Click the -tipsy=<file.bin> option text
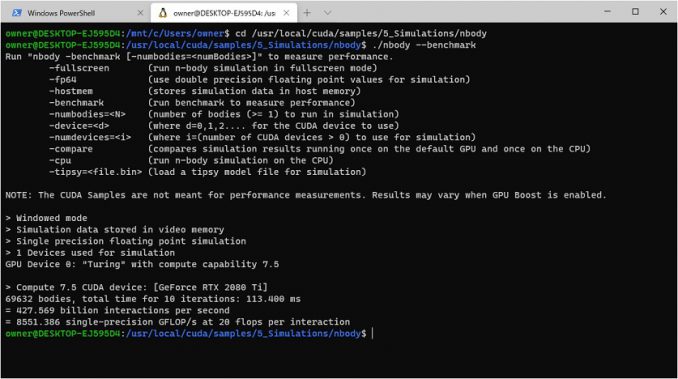The image size is (678, 379). 95,172
